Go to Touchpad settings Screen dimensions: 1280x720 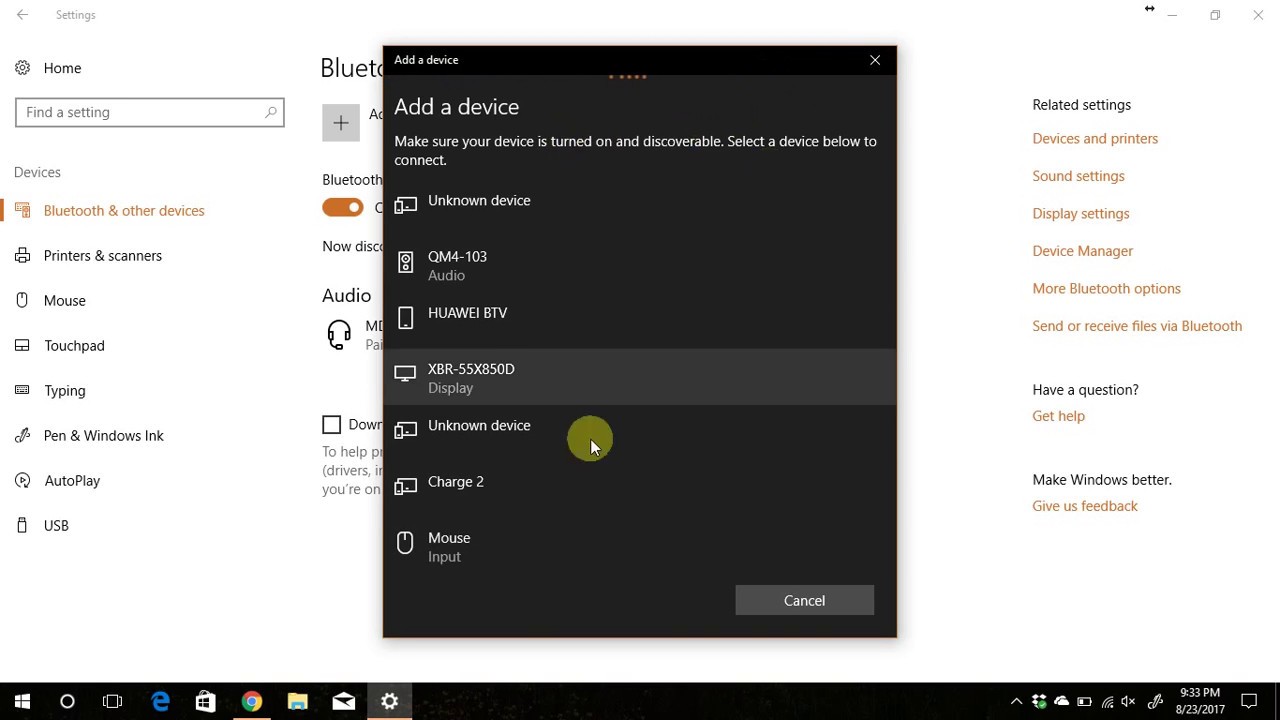pos(74,345)
